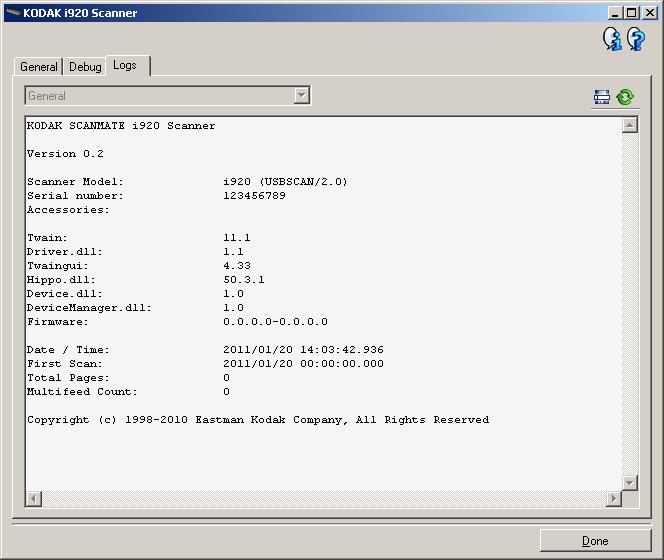Click the Hippo.dll version 50.3.1
This screenshot has width=664, height=560.
coord(244,280)
